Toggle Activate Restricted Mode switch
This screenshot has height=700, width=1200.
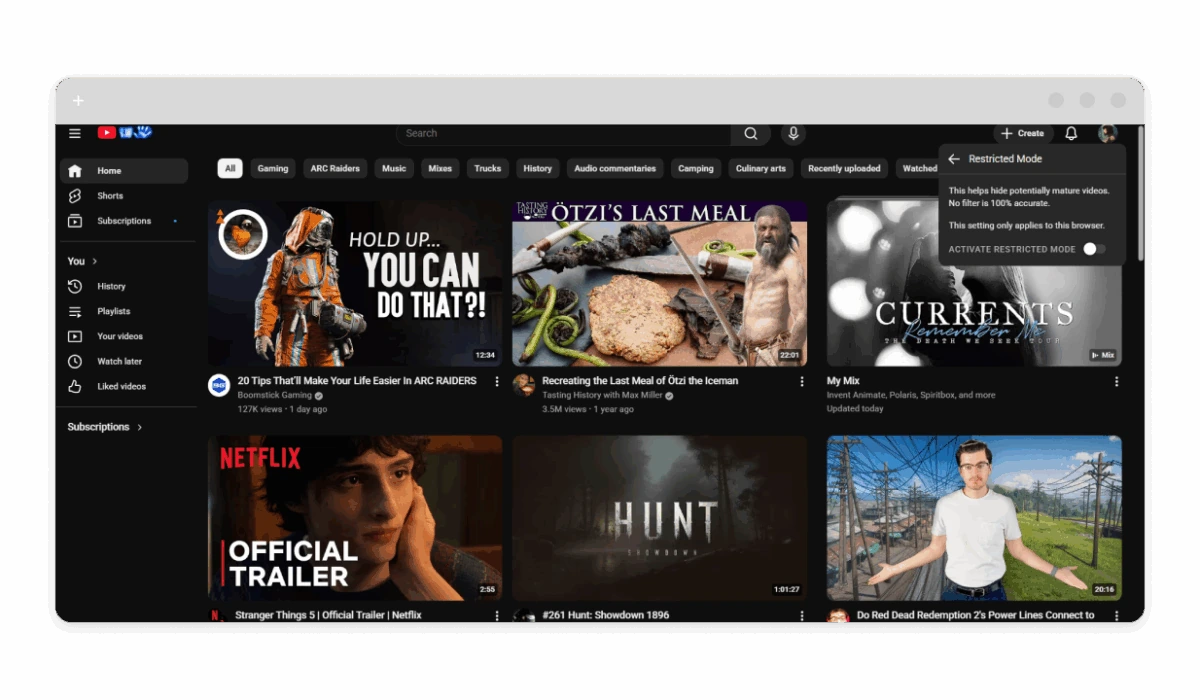[x=1094, y=249]
